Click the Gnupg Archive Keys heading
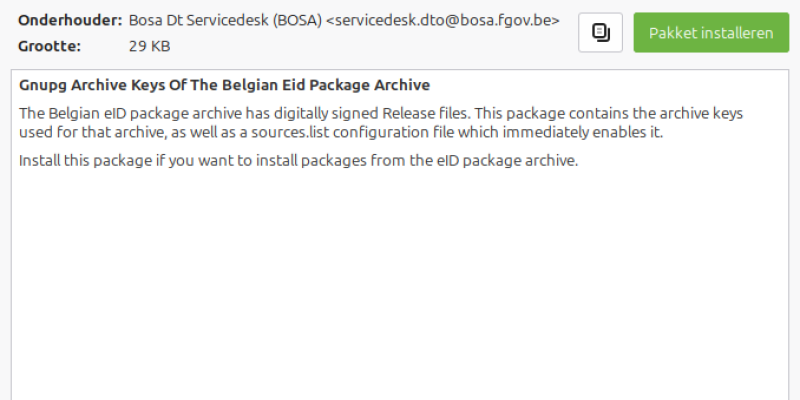800x400 pixels. [x=224, y=85]
